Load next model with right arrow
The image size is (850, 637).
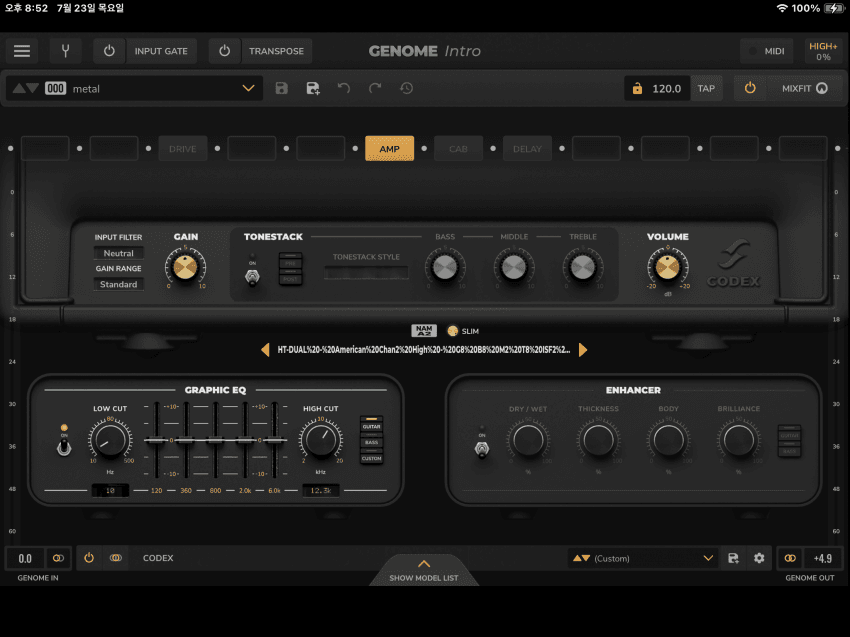pos(583,350)
